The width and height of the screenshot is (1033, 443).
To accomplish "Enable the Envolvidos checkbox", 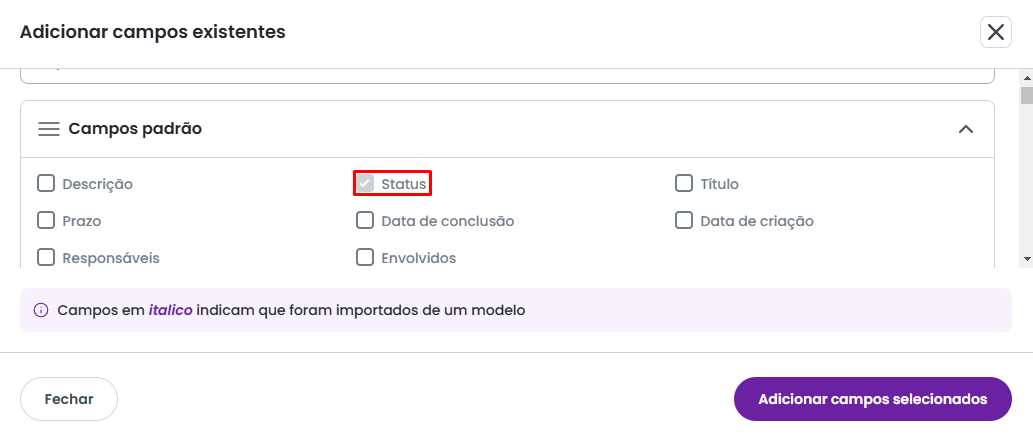I will tap(365, 257).
